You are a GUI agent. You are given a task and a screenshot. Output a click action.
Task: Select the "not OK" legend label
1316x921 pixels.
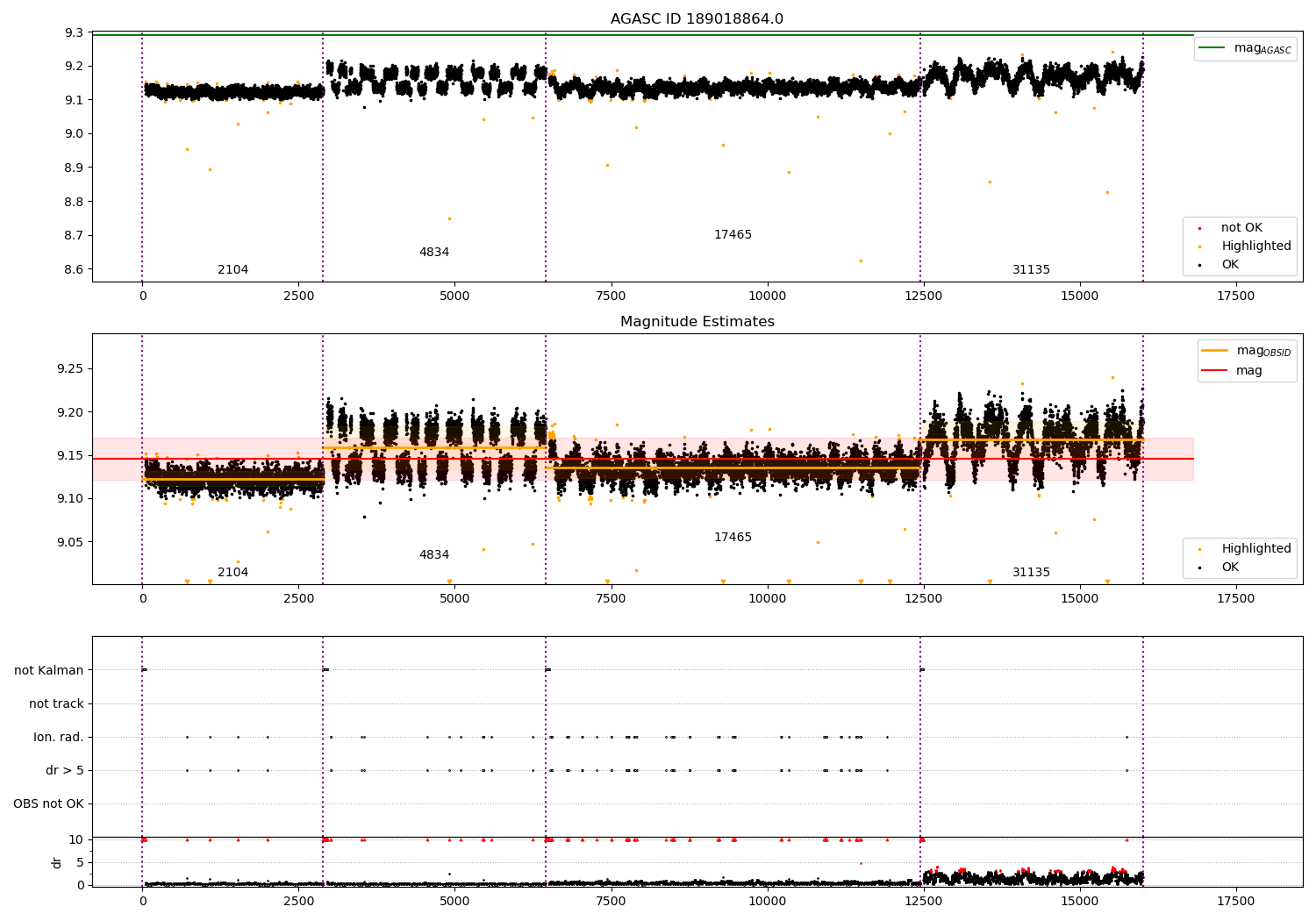[x=1241, y=228]
